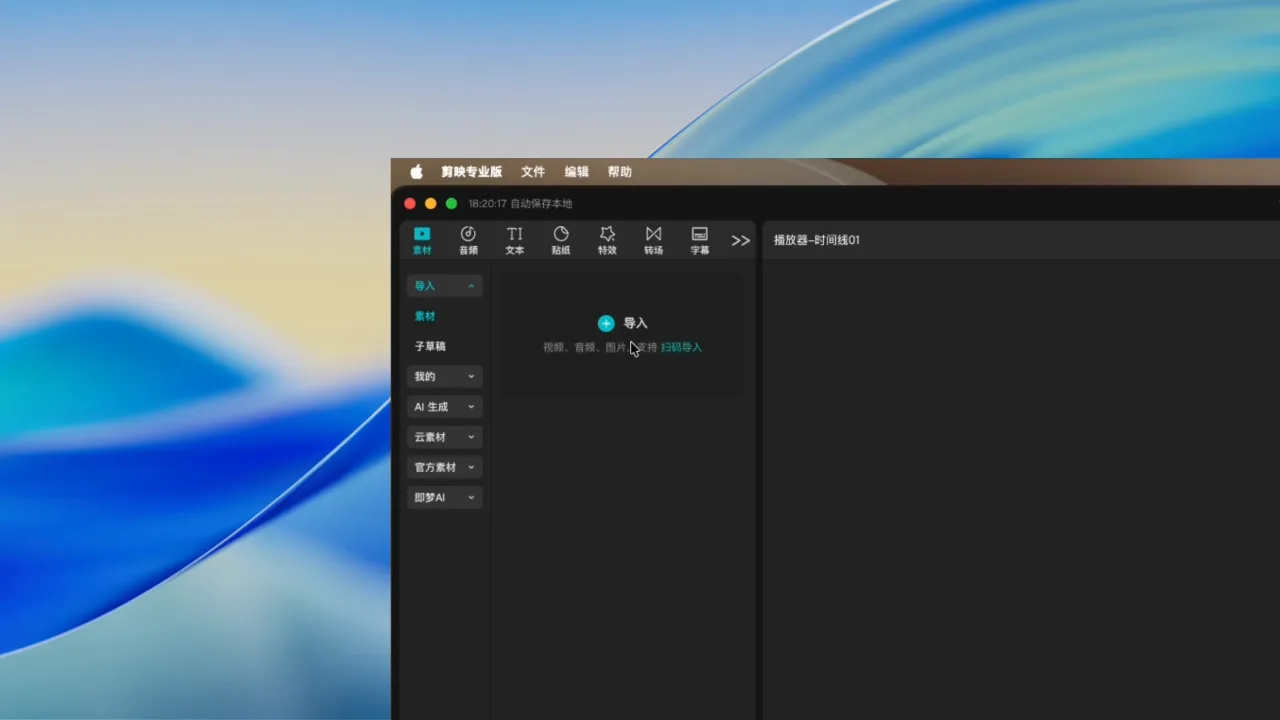Open the Apple menu
The width and height of the screenshot is (1280, 720).
click(x=416, y=172)
